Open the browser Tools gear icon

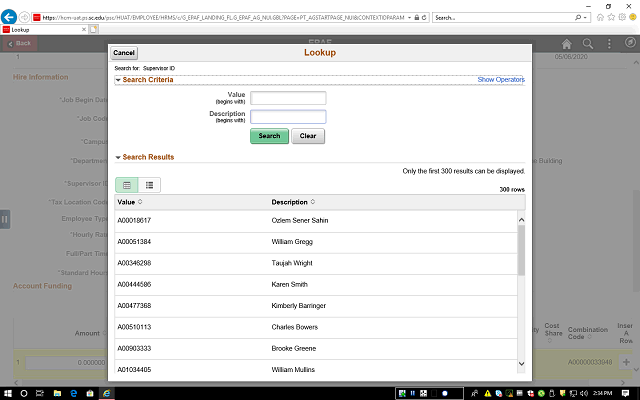point(622,17)
